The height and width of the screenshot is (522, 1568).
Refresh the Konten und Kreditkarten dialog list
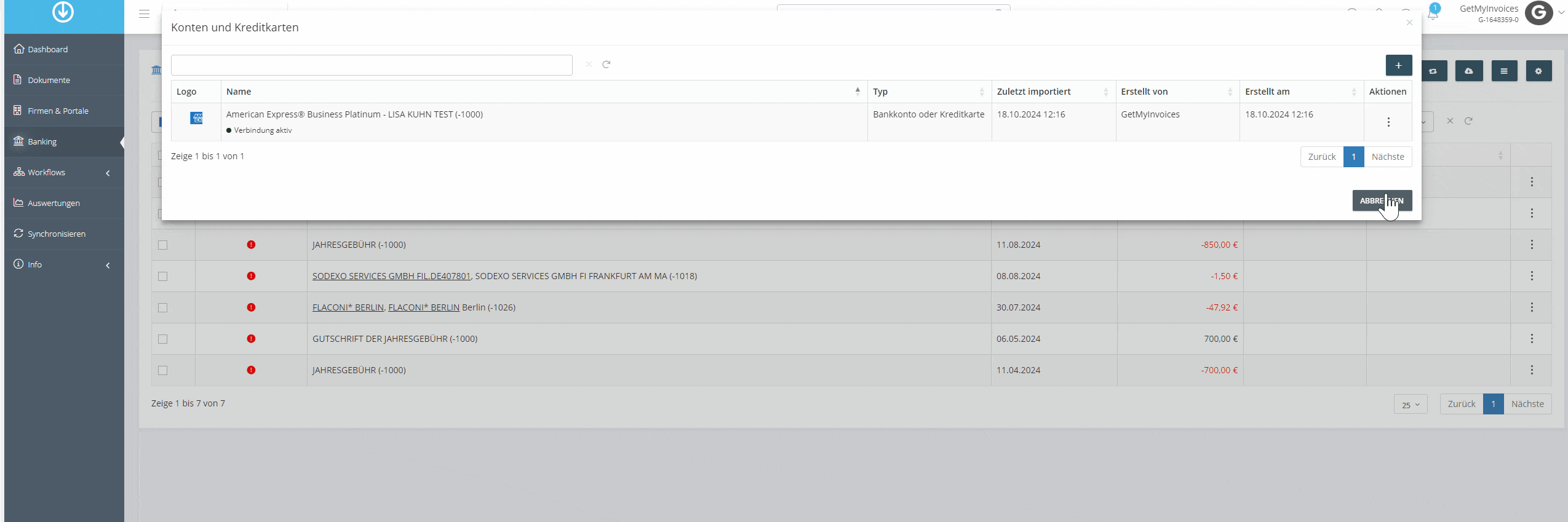[606, 65]
